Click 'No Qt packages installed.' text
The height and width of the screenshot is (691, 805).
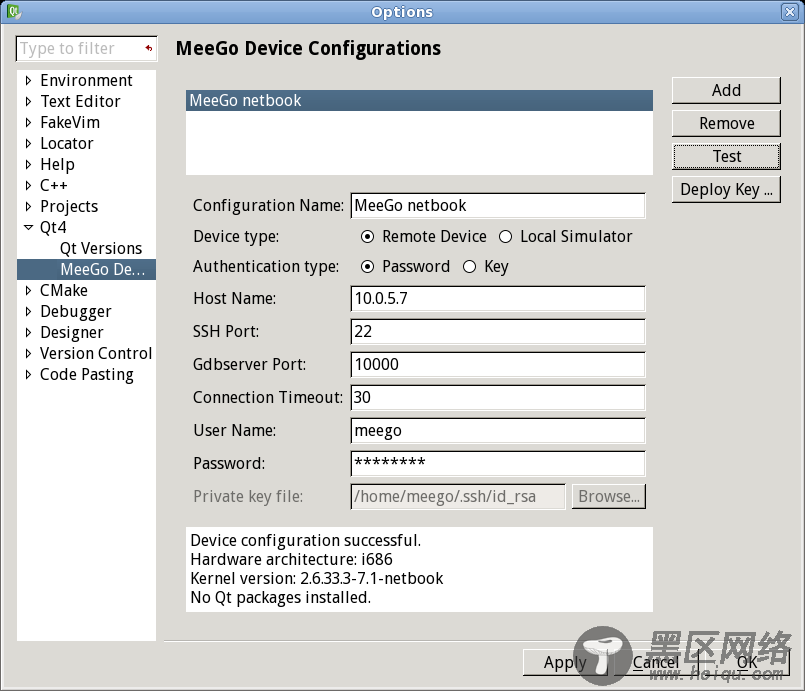[x=280, y=598]
